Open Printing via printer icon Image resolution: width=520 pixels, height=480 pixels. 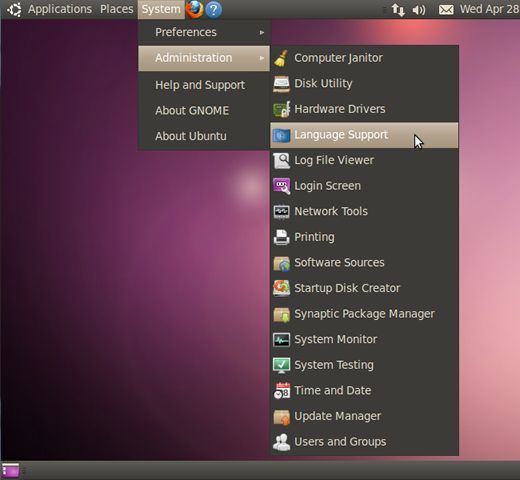point(282,237)
